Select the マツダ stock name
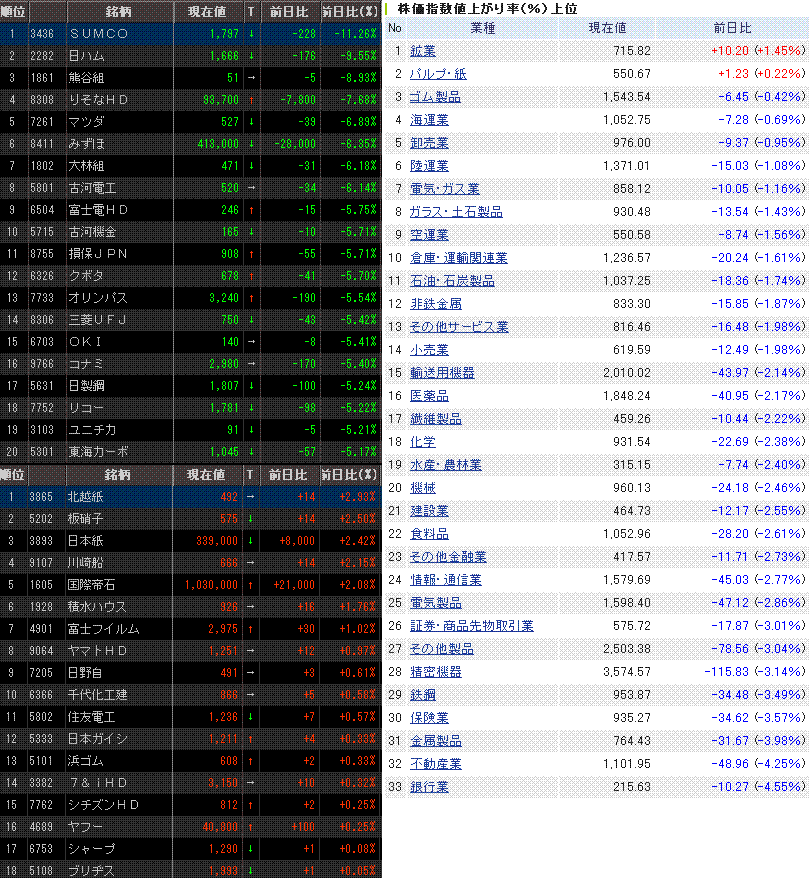This screenshot has width=809, height=878. click(x=86, y=122)
